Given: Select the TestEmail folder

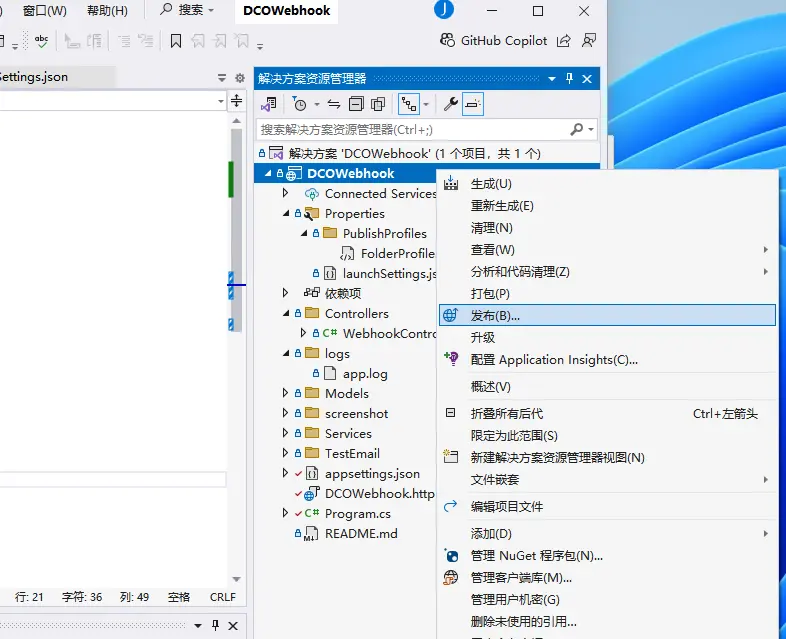Looking at the screenshot, I should 352,453.
